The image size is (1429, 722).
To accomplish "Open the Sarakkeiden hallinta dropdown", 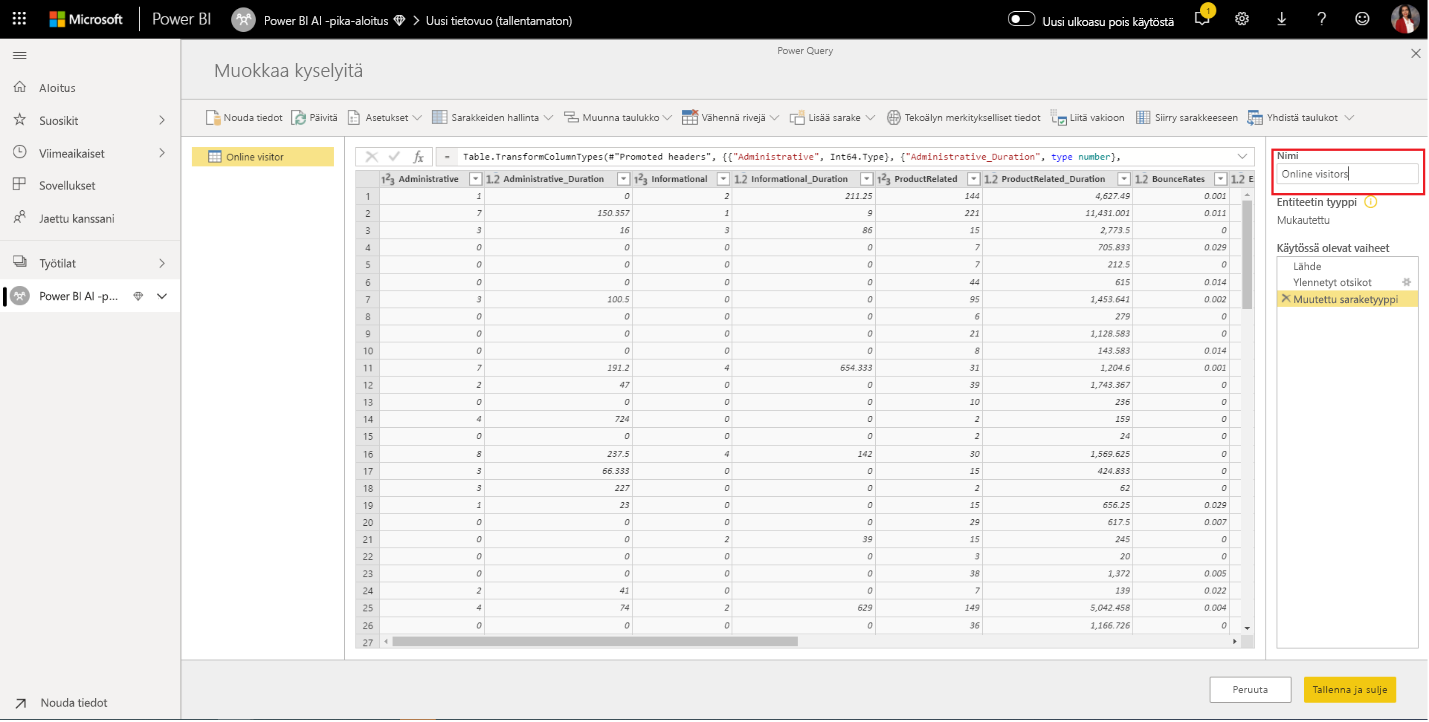I will click(493, 118).
